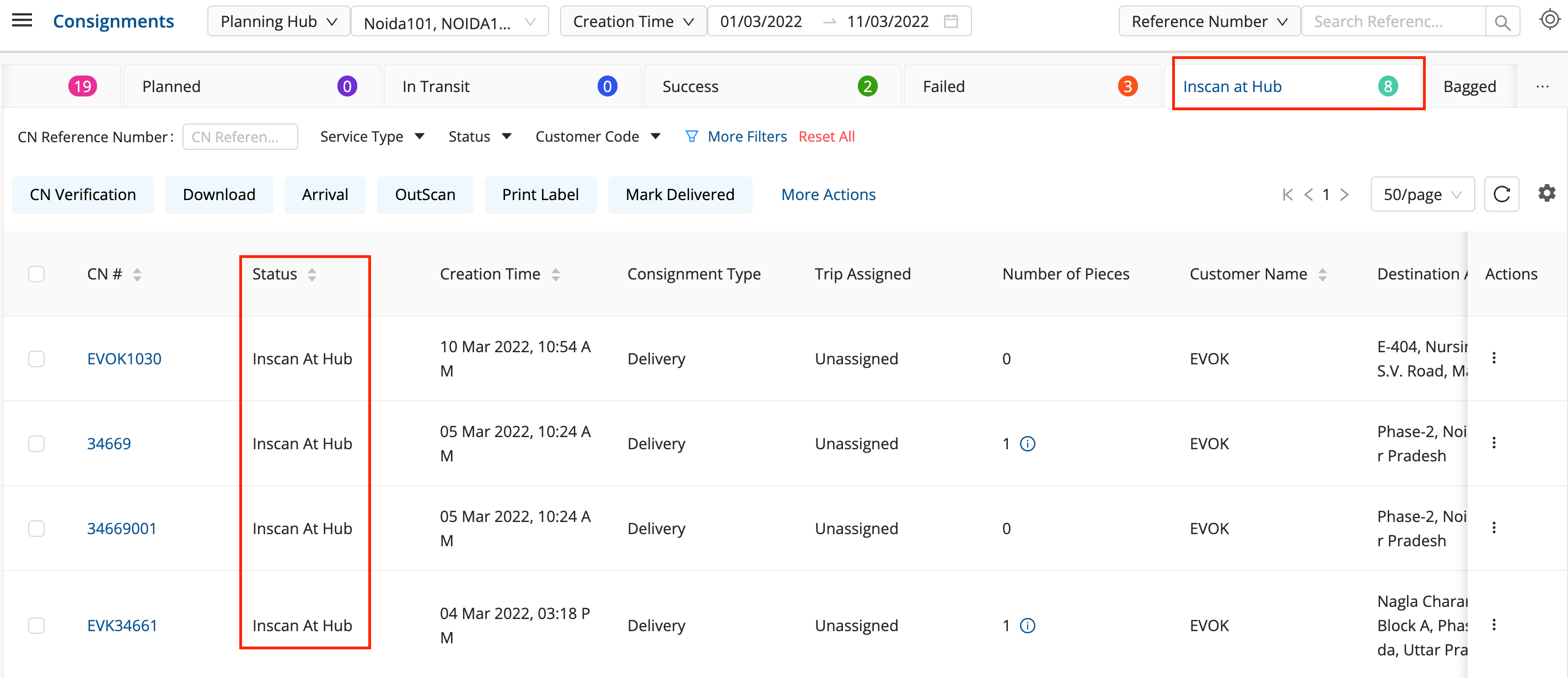
Task: Refresh the consignments table
Action: click(x=1501, y=194)
